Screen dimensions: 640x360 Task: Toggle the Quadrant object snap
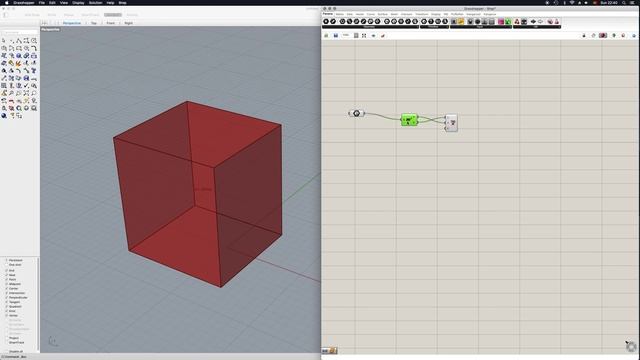pyautogui.click(x=14, y=306)
